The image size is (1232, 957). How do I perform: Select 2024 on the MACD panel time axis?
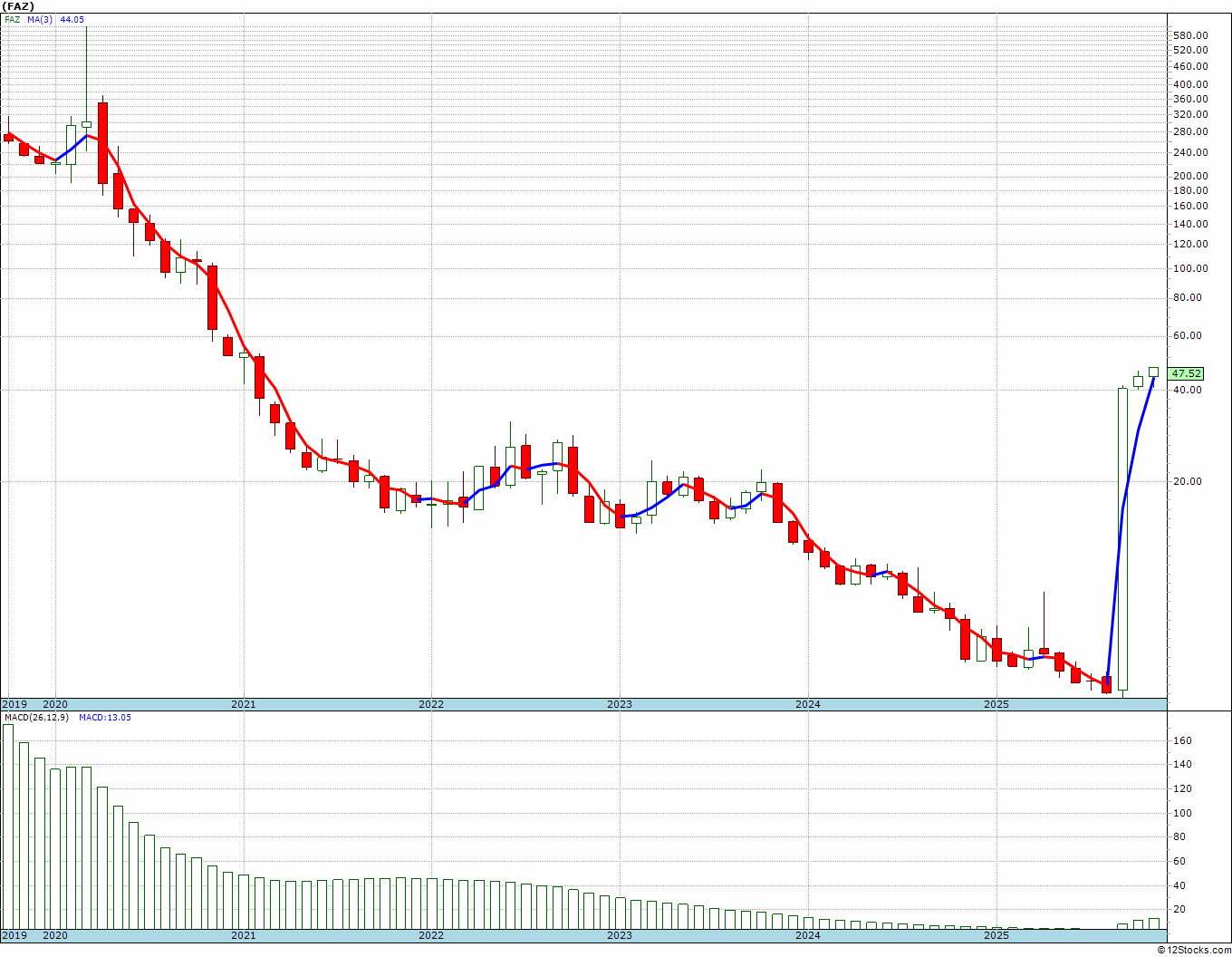point(808,935)
